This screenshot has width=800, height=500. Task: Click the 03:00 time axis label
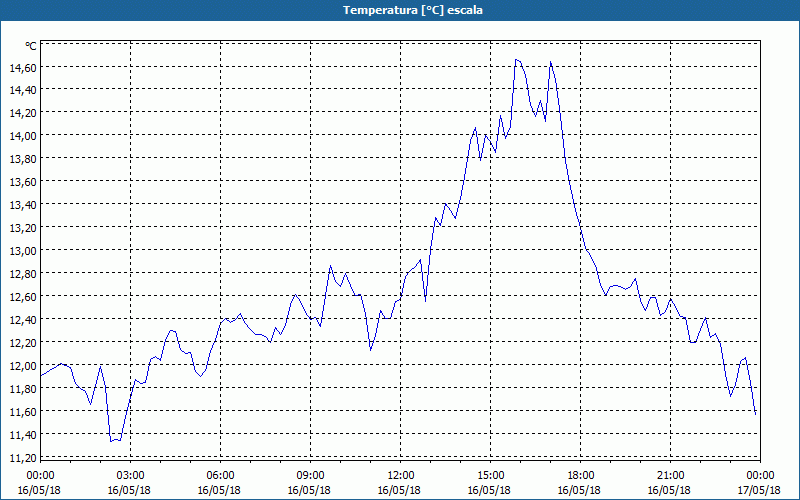(x=130, y=476)
